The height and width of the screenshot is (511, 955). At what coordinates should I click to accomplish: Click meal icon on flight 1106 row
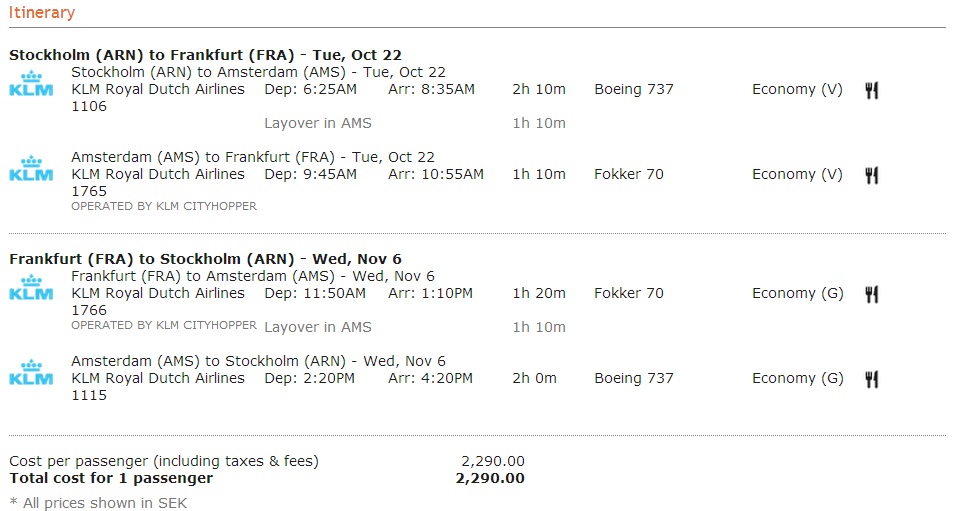(x=872, y=90)
